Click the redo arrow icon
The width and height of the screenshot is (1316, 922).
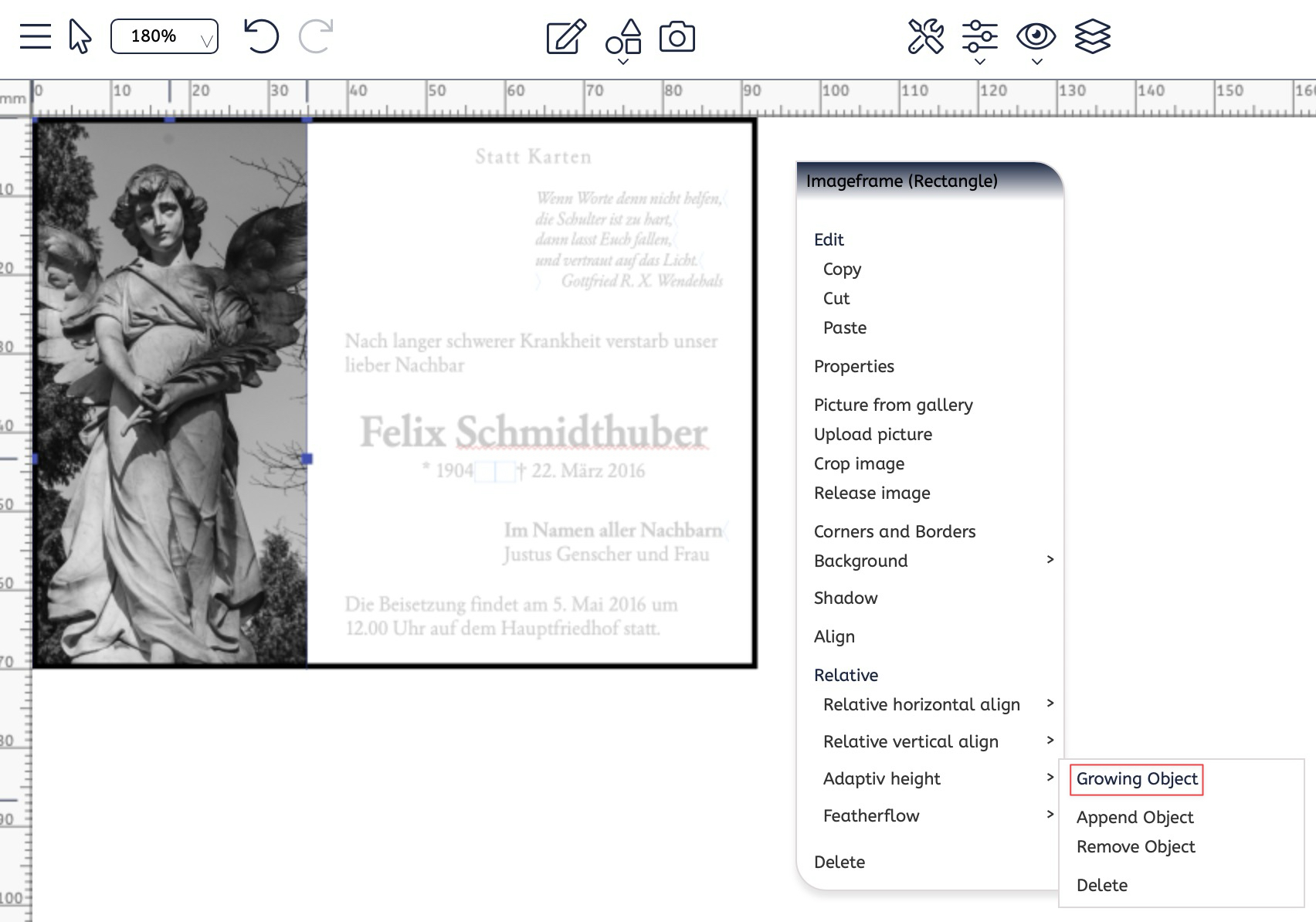coord(316,36)
